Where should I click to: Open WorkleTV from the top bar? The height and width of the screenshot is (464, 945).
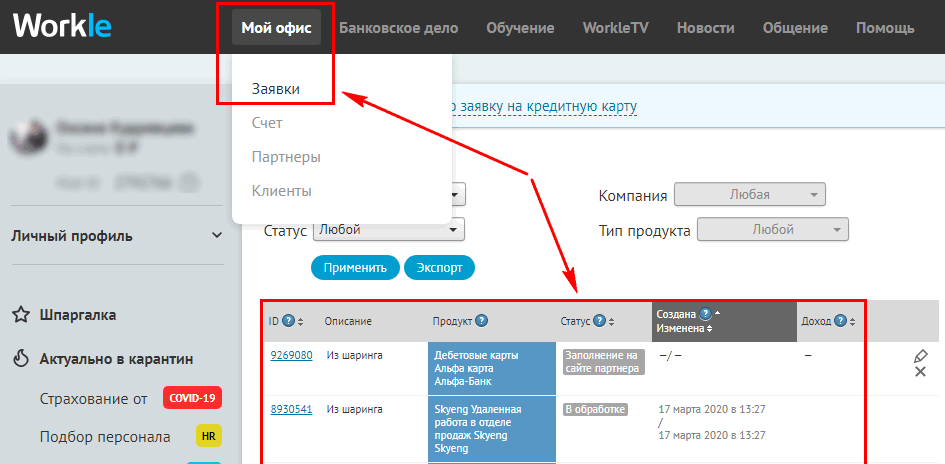615,28
